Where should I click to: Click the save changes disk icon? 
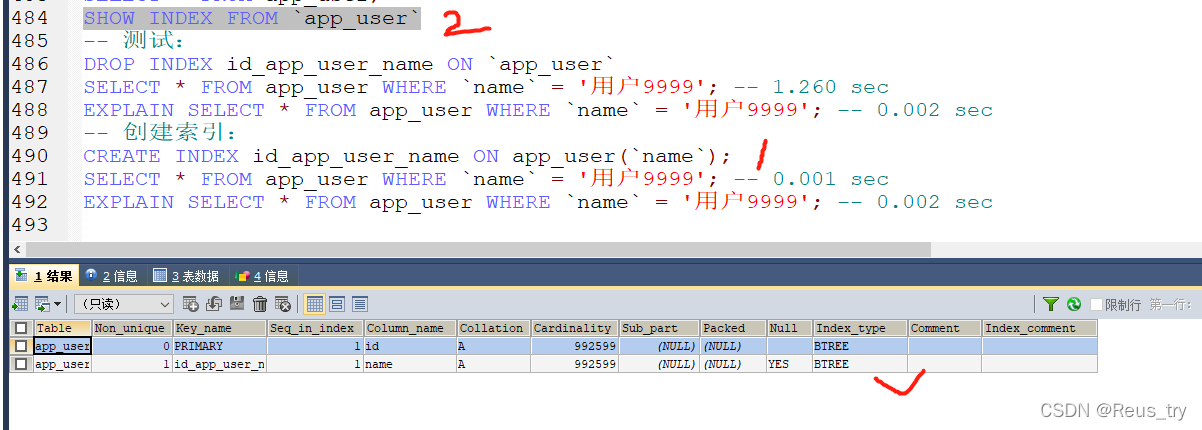point(237,304)
